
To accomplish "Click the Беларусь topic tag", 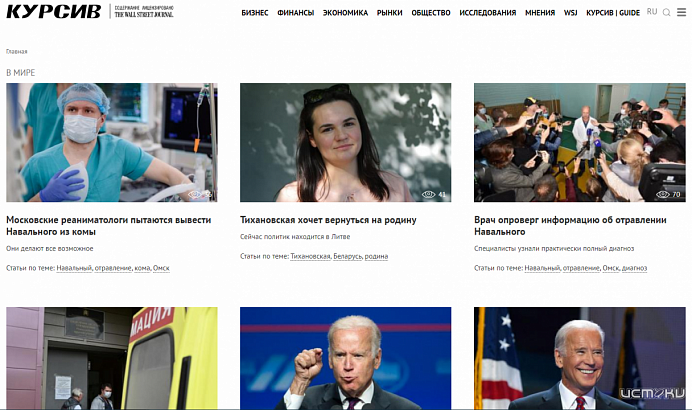I will (346, 256).
